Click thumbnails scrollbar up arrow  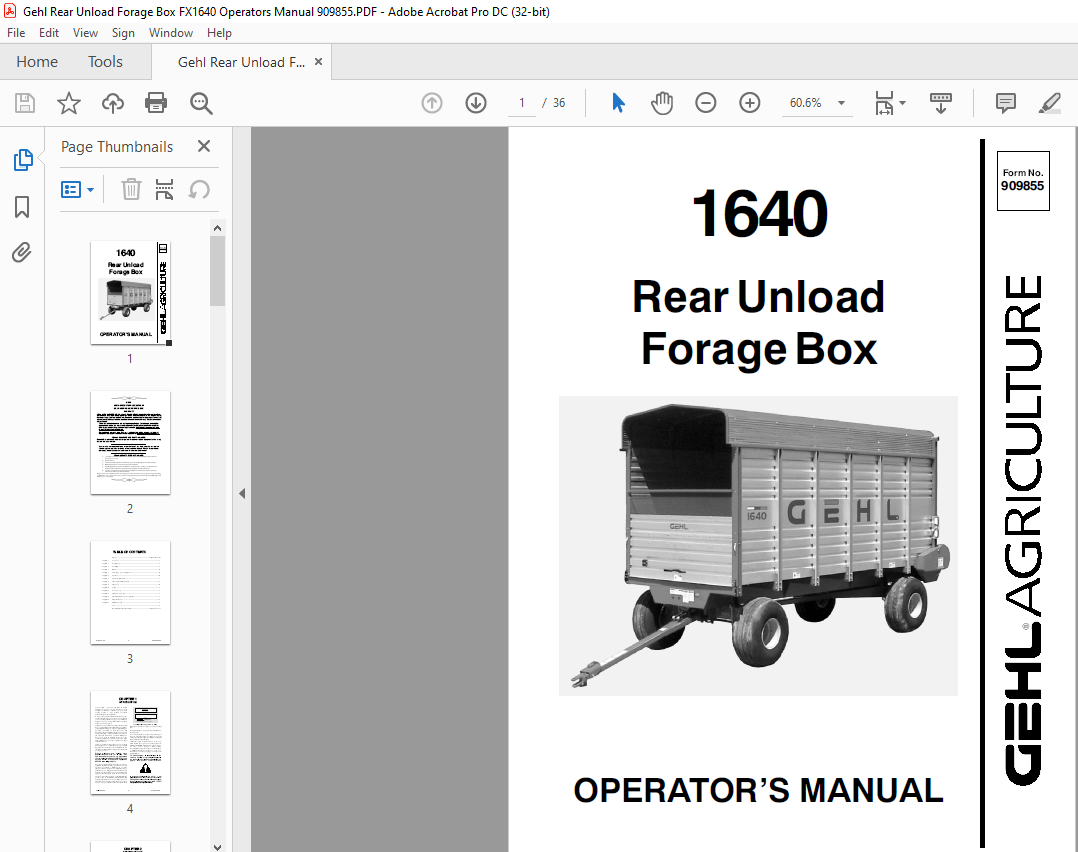point(217,228)
